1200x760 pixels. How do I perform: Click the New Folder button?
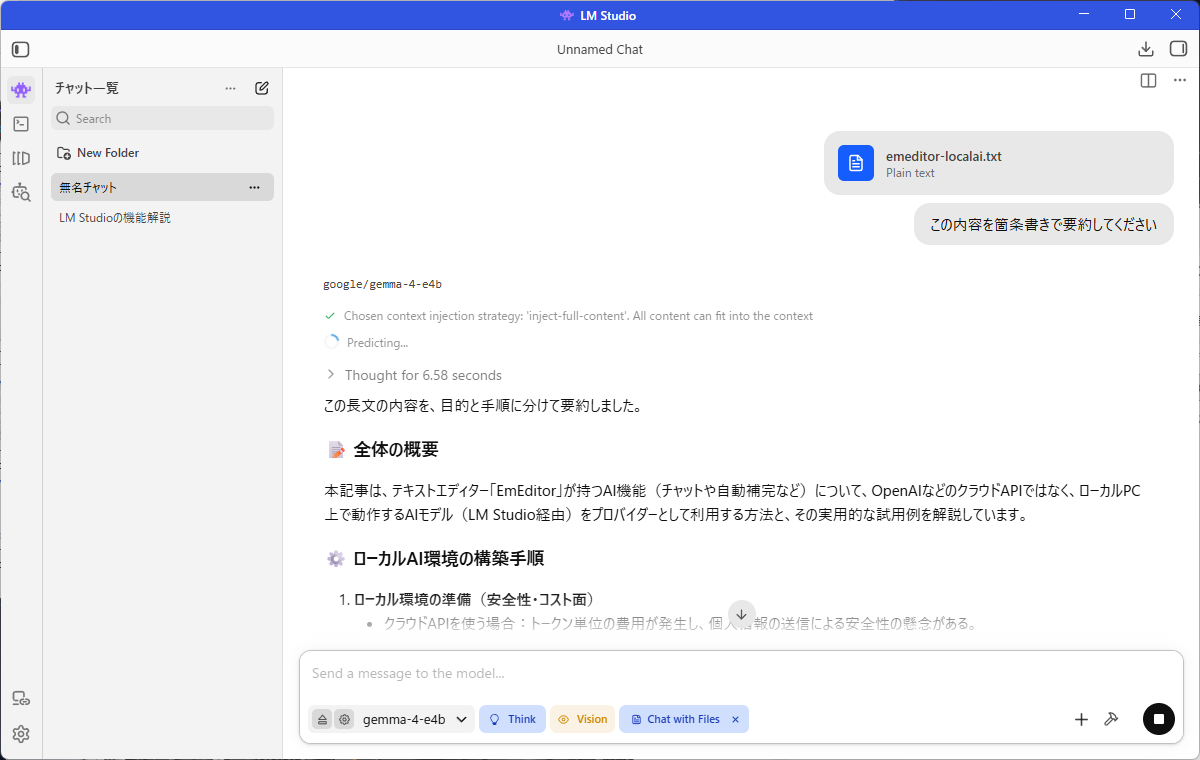[98, 153]
